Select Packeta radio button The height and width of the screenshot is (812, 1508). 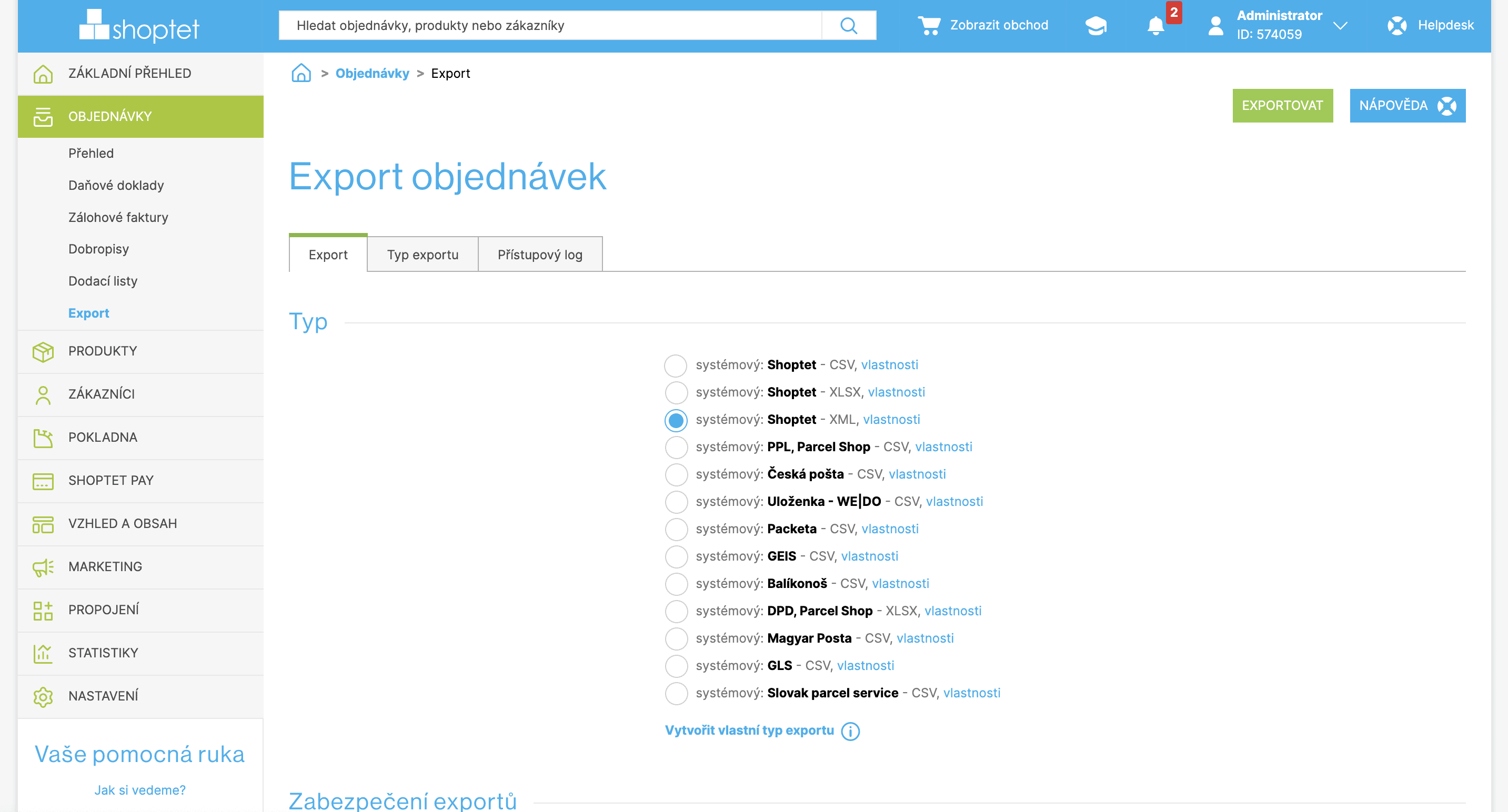tap(676, 530)
